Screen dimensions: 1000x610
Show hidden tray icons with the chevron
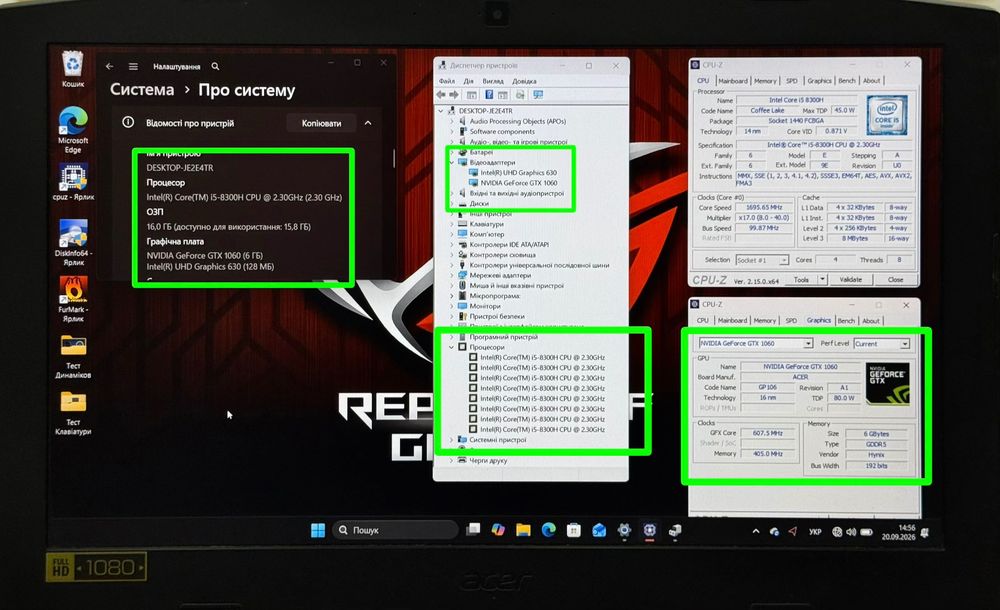click(x=756, y=531)
